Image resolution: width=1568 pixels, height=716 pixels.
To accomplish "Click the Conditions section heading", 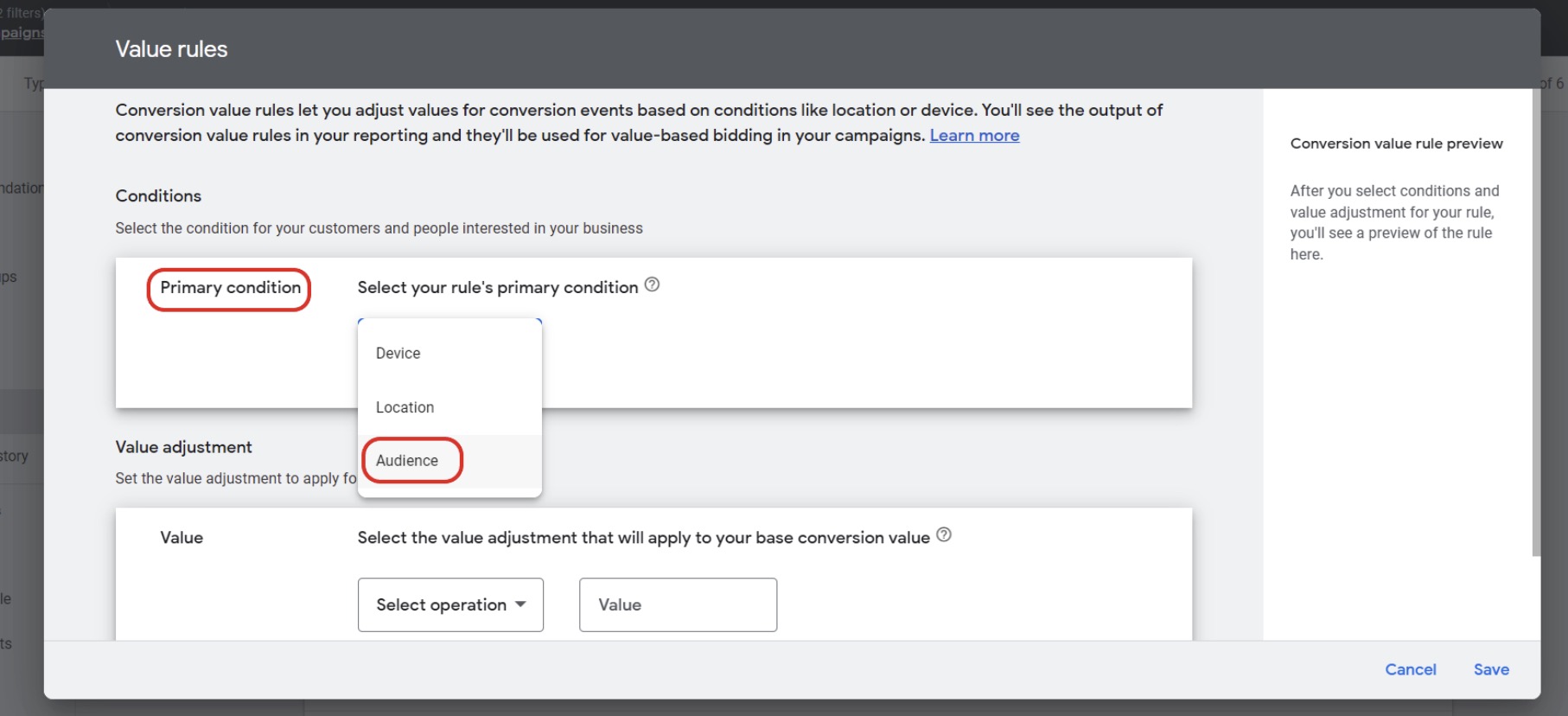I will pyautogui.click(x=158, y=196).
